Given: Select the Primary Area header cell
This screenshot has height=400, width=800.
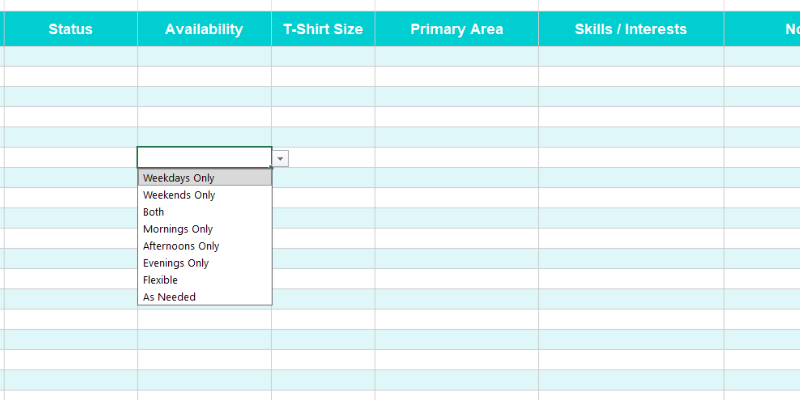Looking at the screenshot, I should 457,29.
